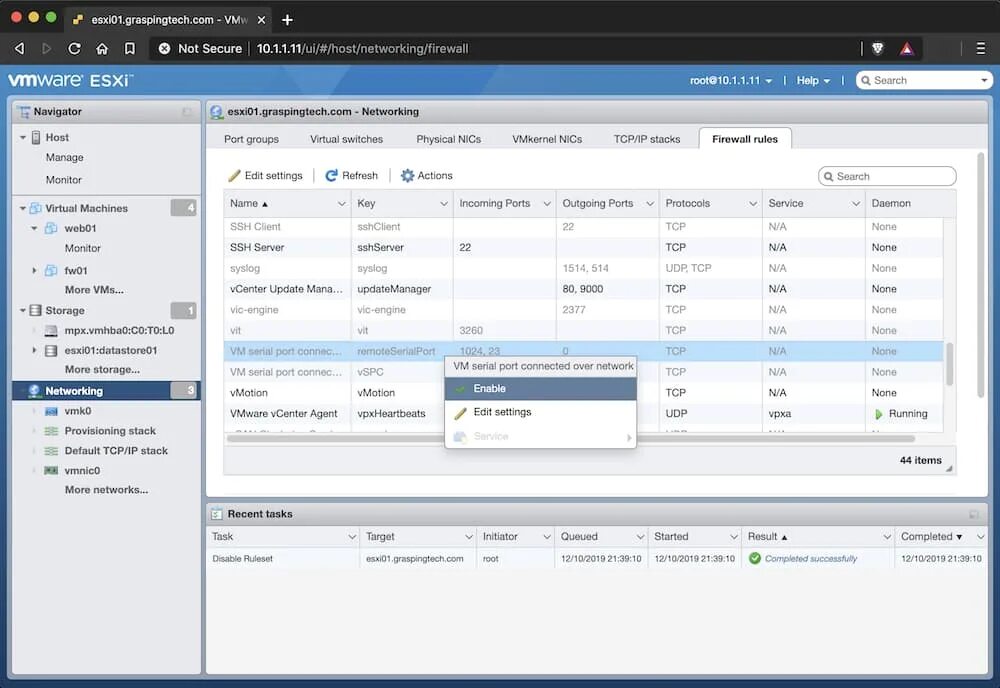The image size is (1000, 688).
Task: Open the global Search dropdown arrow
Action: (x=984, y=80)
